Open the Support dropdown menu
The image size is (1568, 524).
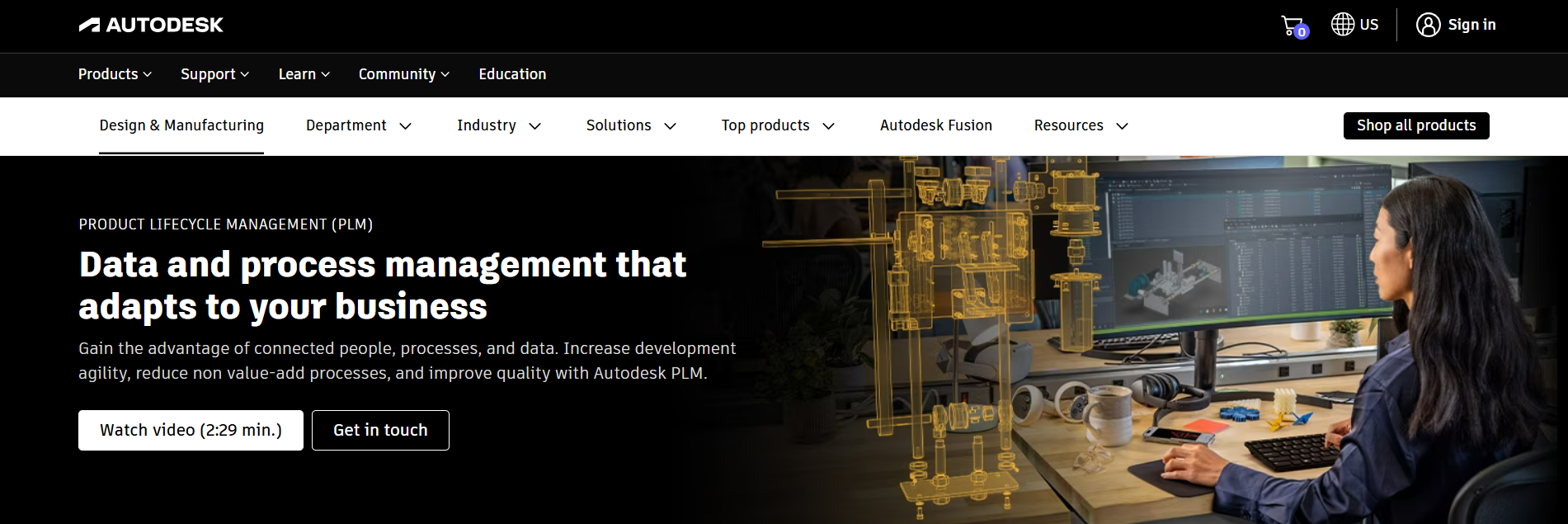click(x=214, y=74)
